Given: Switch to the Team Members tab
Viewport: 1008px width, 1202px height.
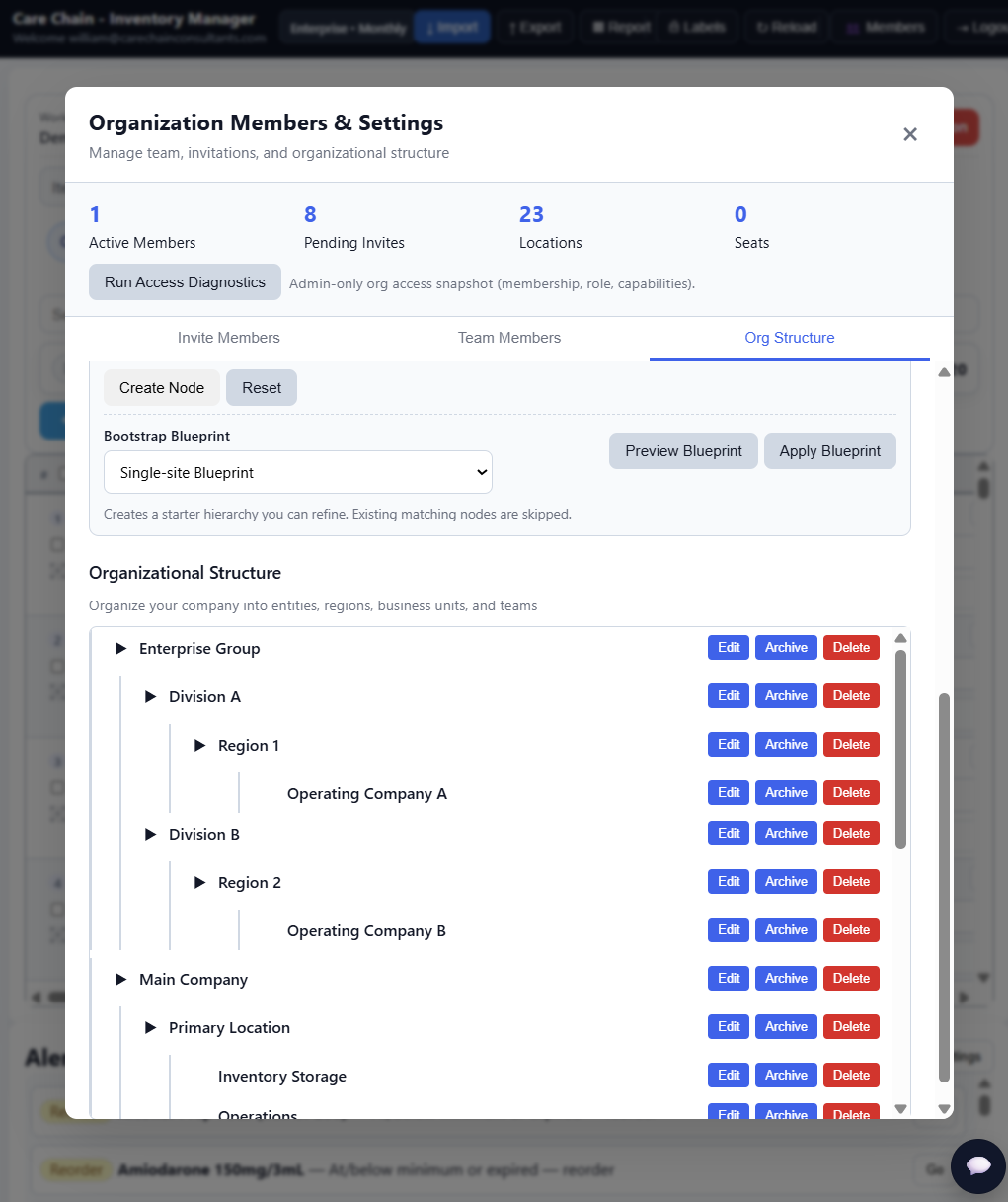Looking at the screenshot, I should pyautogui.click(x=508, y=338).
